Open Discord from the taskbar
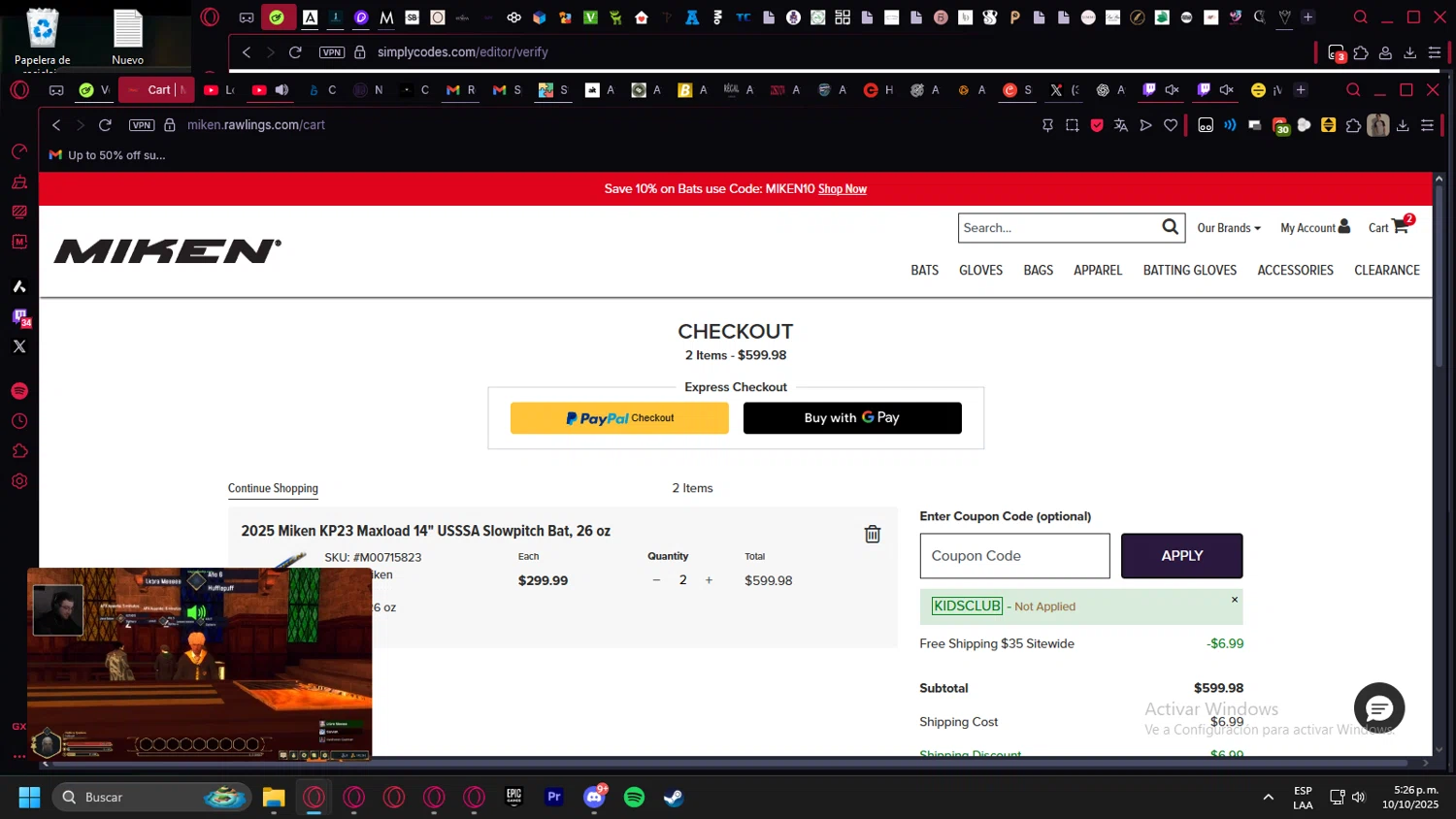This screenshot has width=1456, height=819. point(594,798)
